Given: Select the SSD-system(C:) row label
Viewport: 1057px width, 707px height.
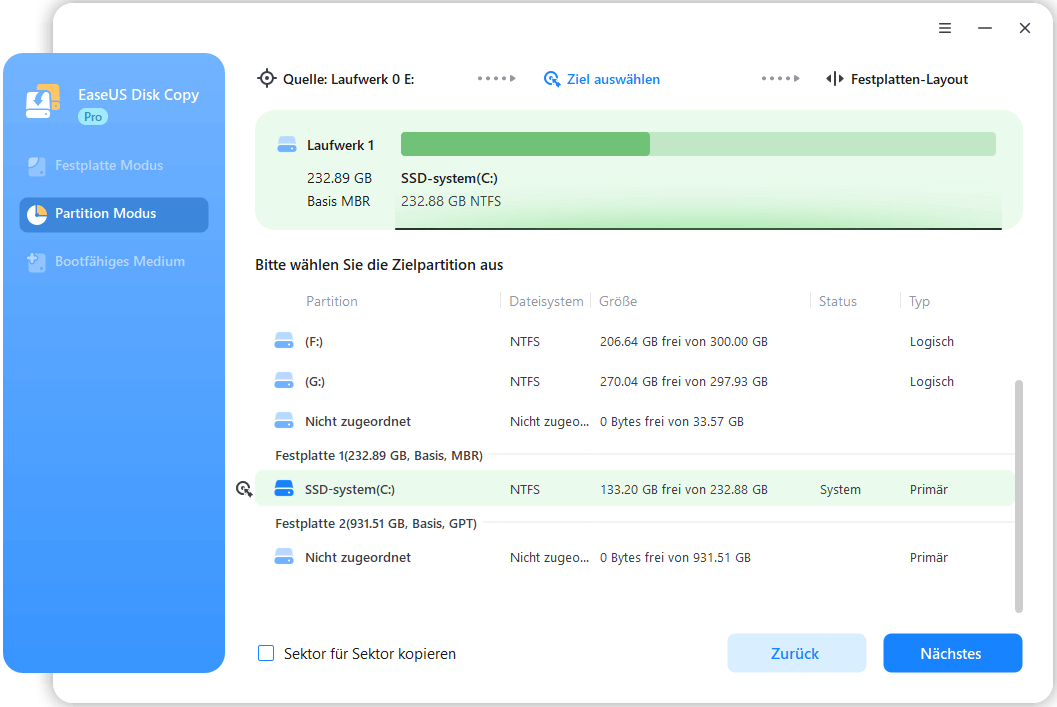Looking at the screenshot, I should [x=350, y=489].
